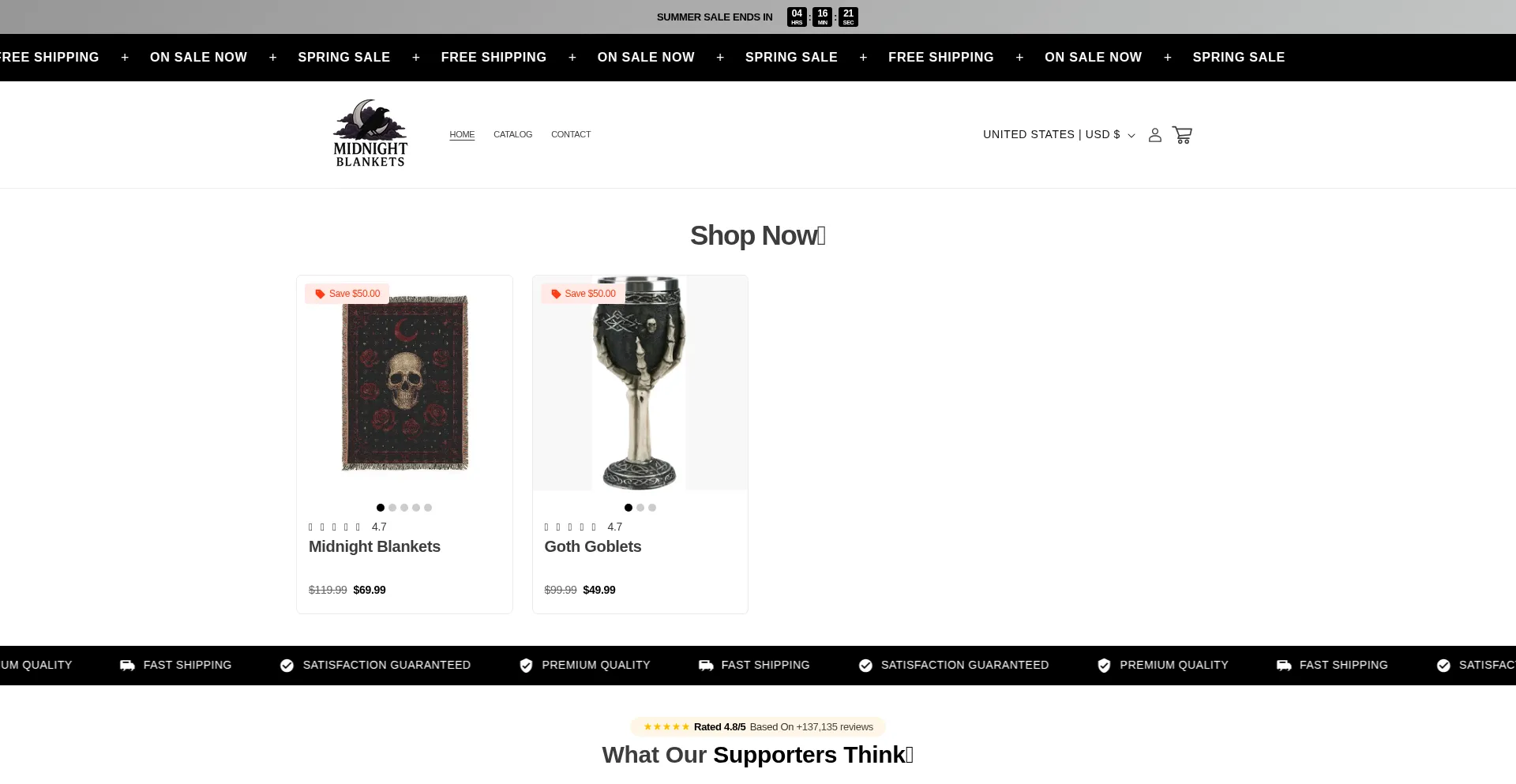Click the Save $50.00 tag on Midnight Blankets
The width and height of the screenshot is (1516, 784).
[x=347, y=294]
